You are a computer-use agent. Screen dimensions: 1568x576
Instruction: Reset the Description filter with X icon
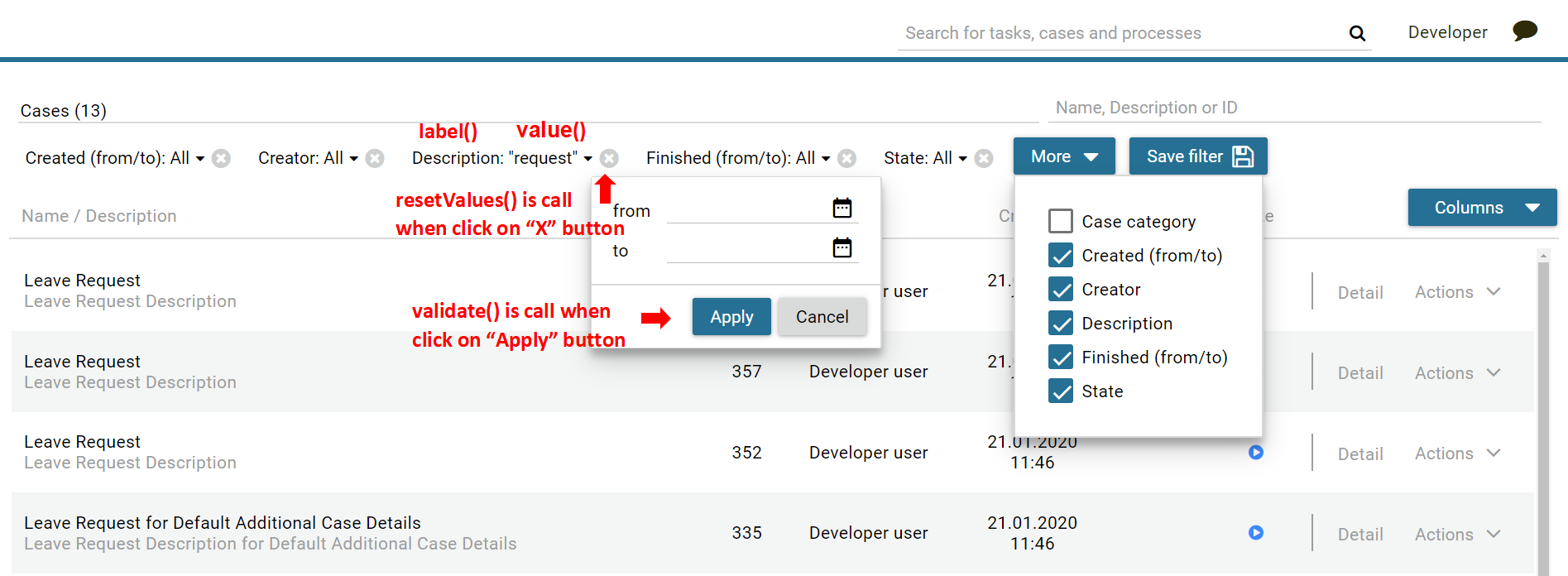click(x=609, y=158)
